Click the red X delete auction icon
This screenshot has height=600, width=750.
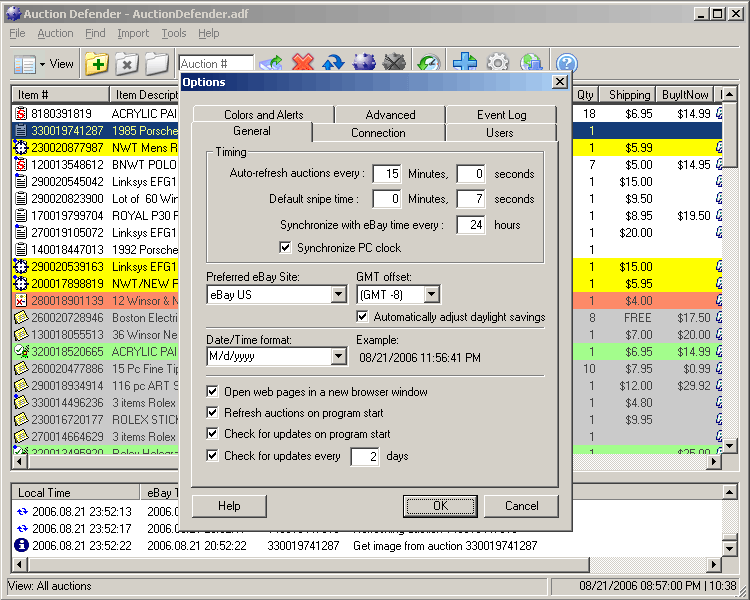point(302,63)
